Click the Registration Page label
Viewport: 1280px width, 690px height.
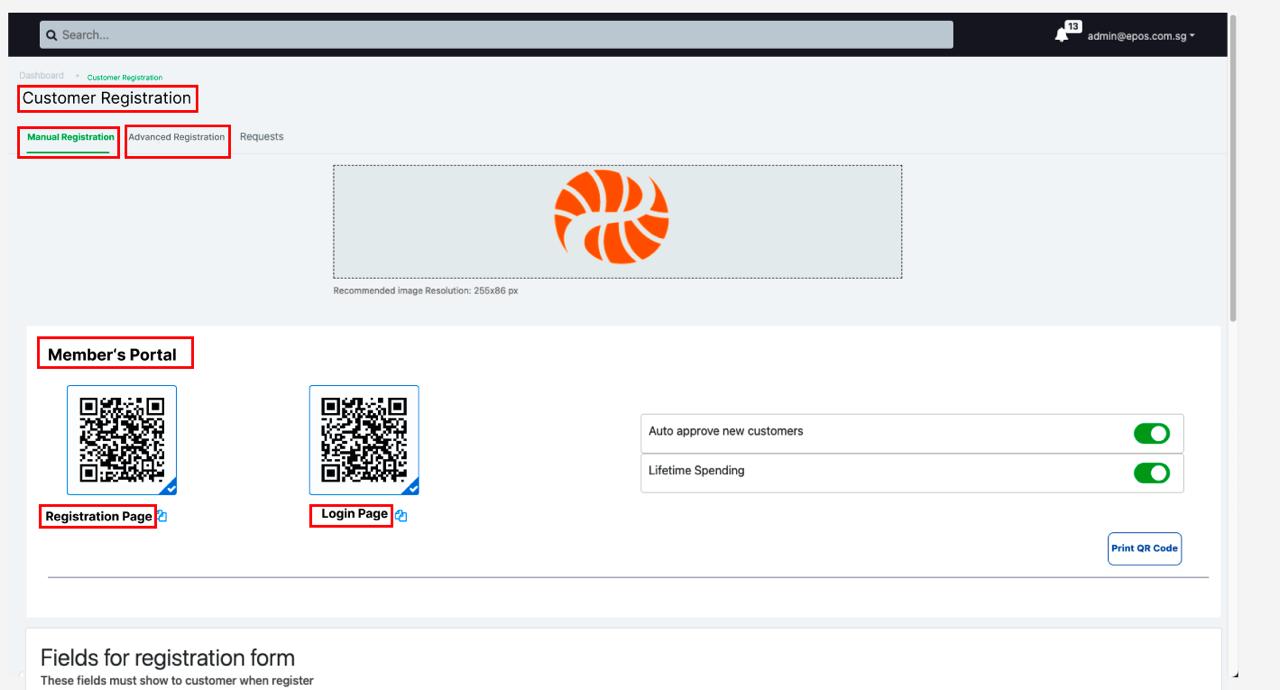pyautogui.click(x=98, y=517)
